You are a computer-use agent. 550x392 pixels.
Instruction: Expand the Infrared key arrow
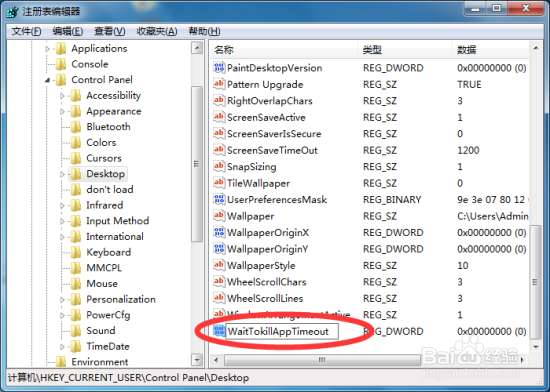tap(62, 205)
